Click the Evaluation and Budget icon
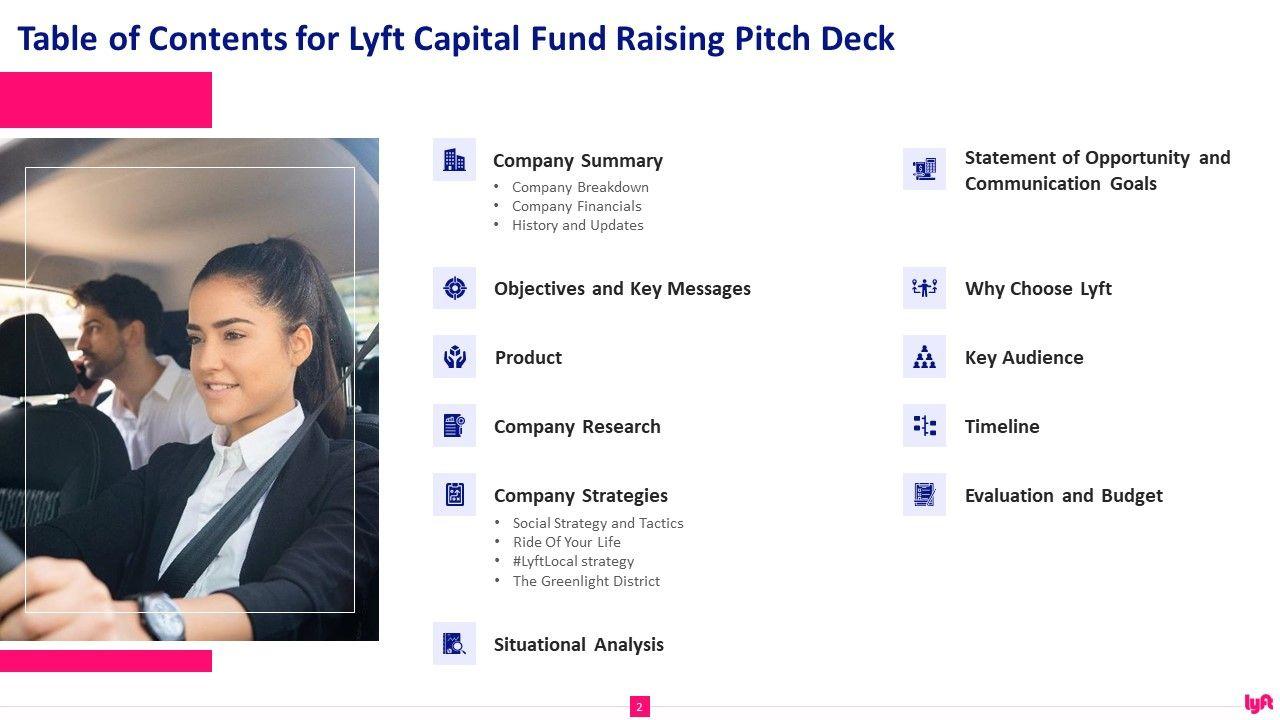Image resolution: width=1280 pixels, height=720 pixels. pyautogui.click(x=924, y=495)
